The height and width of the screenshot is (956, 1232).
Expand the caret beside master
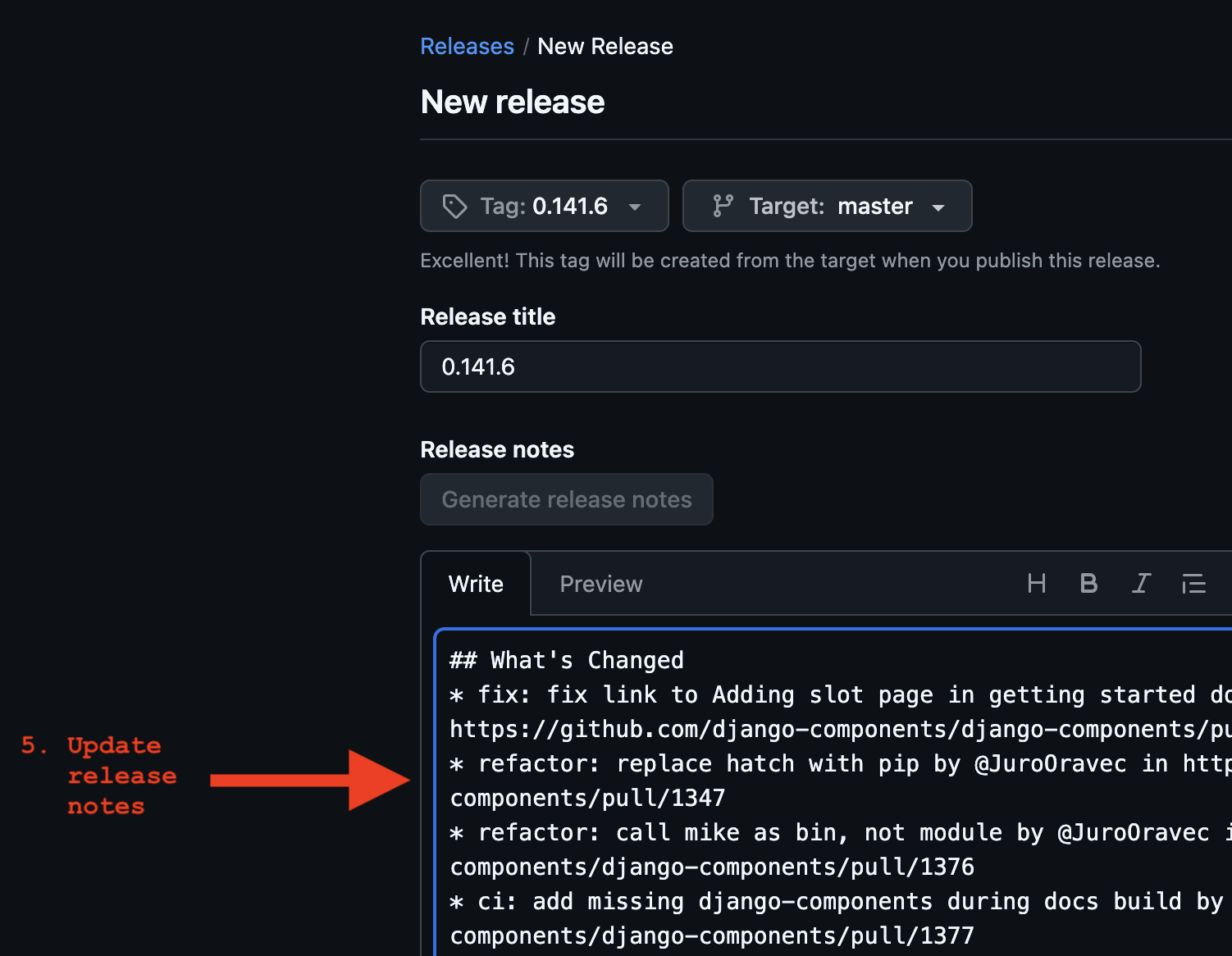pos(939,207)
